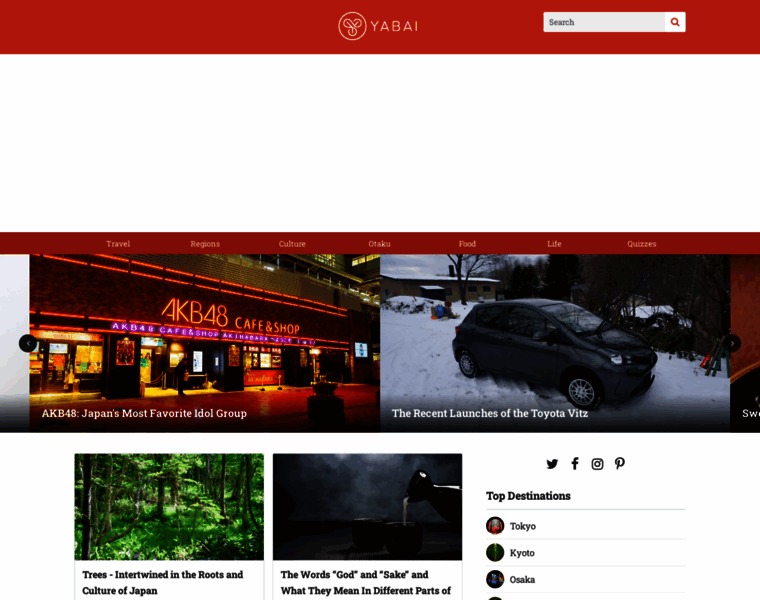This screenshot has height=600, width=760.
Task: Open "AKB48: Japan's Most Favorite Idol Group" title
Action: [x=144, y=413]
